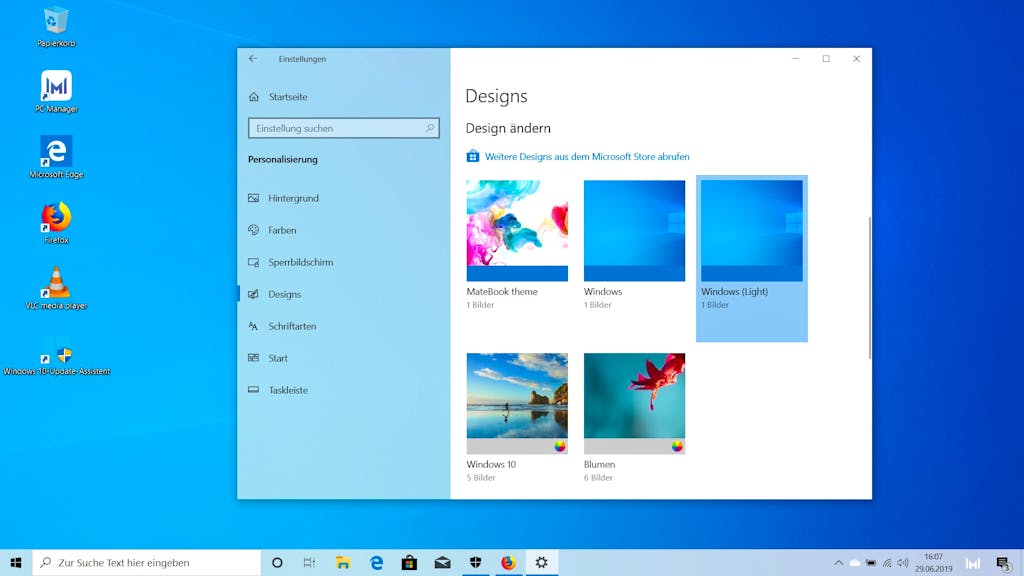Click the battery icon in the system tray
1024x576 pixels.
tap(871, 563)
